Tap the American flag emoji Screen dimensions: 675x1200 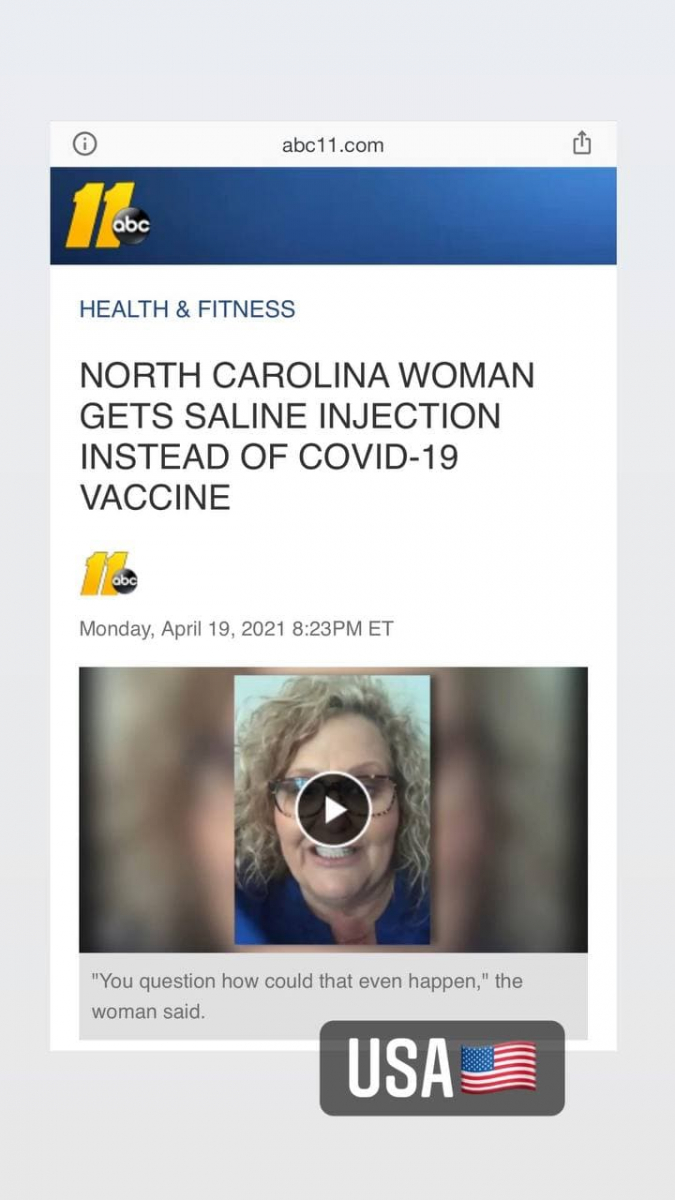coord(498,1068)
